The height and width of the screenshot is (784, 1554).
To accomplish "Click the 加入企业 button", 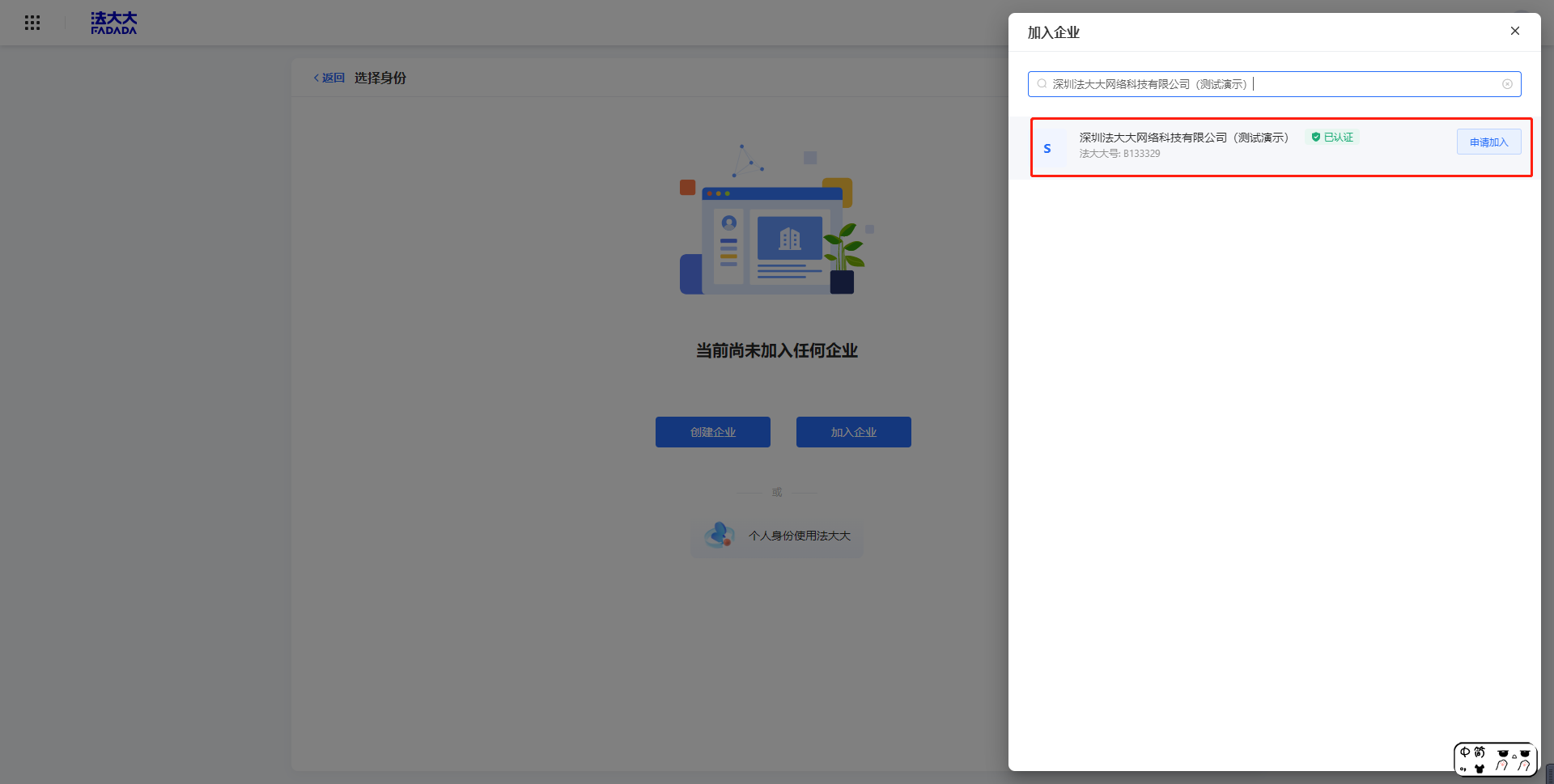I will [x=854, y=432].
